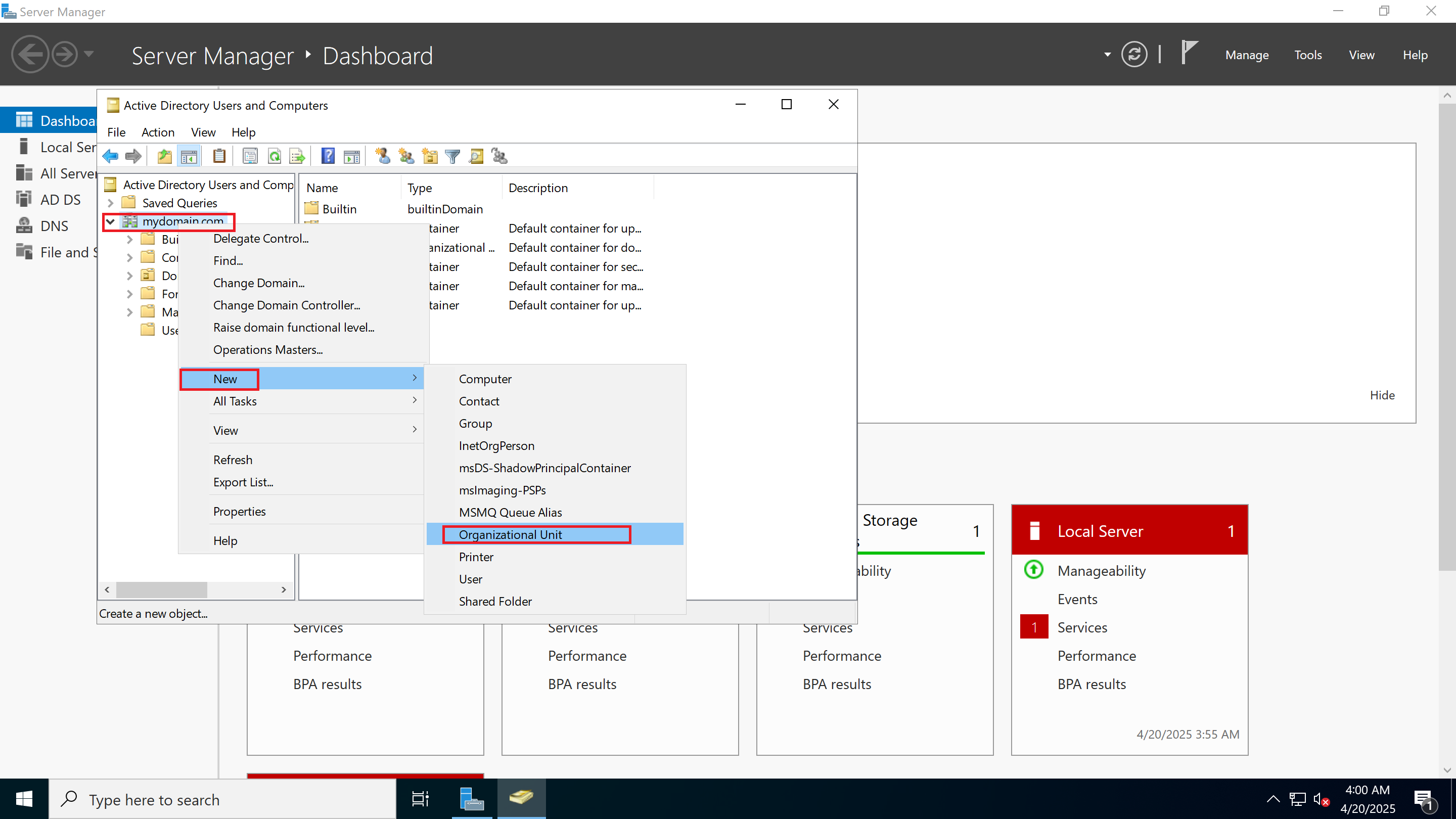Open the File menu in ADUC
Screen dimensions: 1456x819
pos(116,132)
